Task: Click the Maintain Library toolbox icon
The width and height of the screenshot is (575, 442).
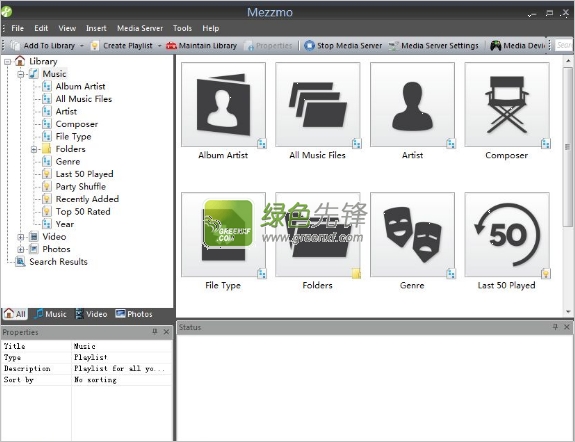Action: [x=171, y=45]
